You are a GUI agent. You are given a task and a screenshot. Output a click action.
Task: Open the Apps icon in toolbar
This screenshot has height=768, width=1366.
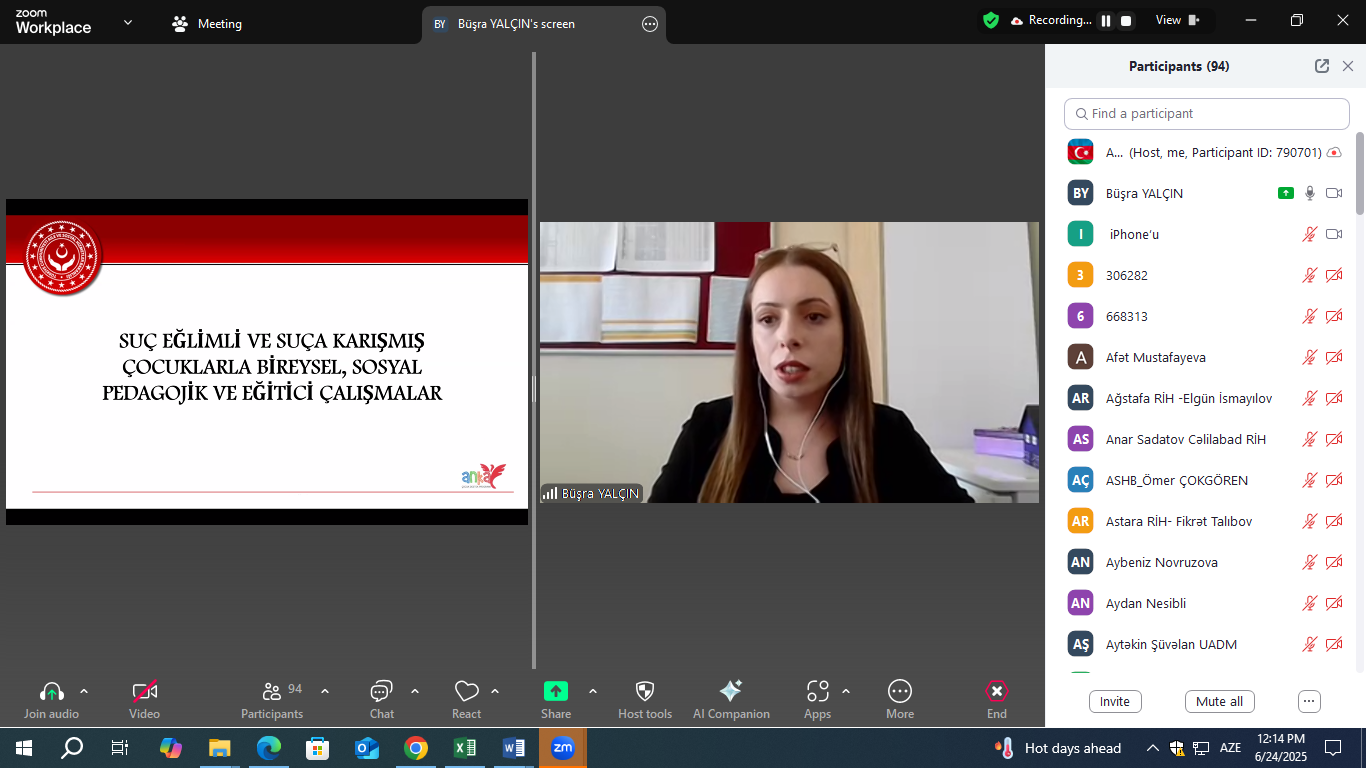click(817, 691)
